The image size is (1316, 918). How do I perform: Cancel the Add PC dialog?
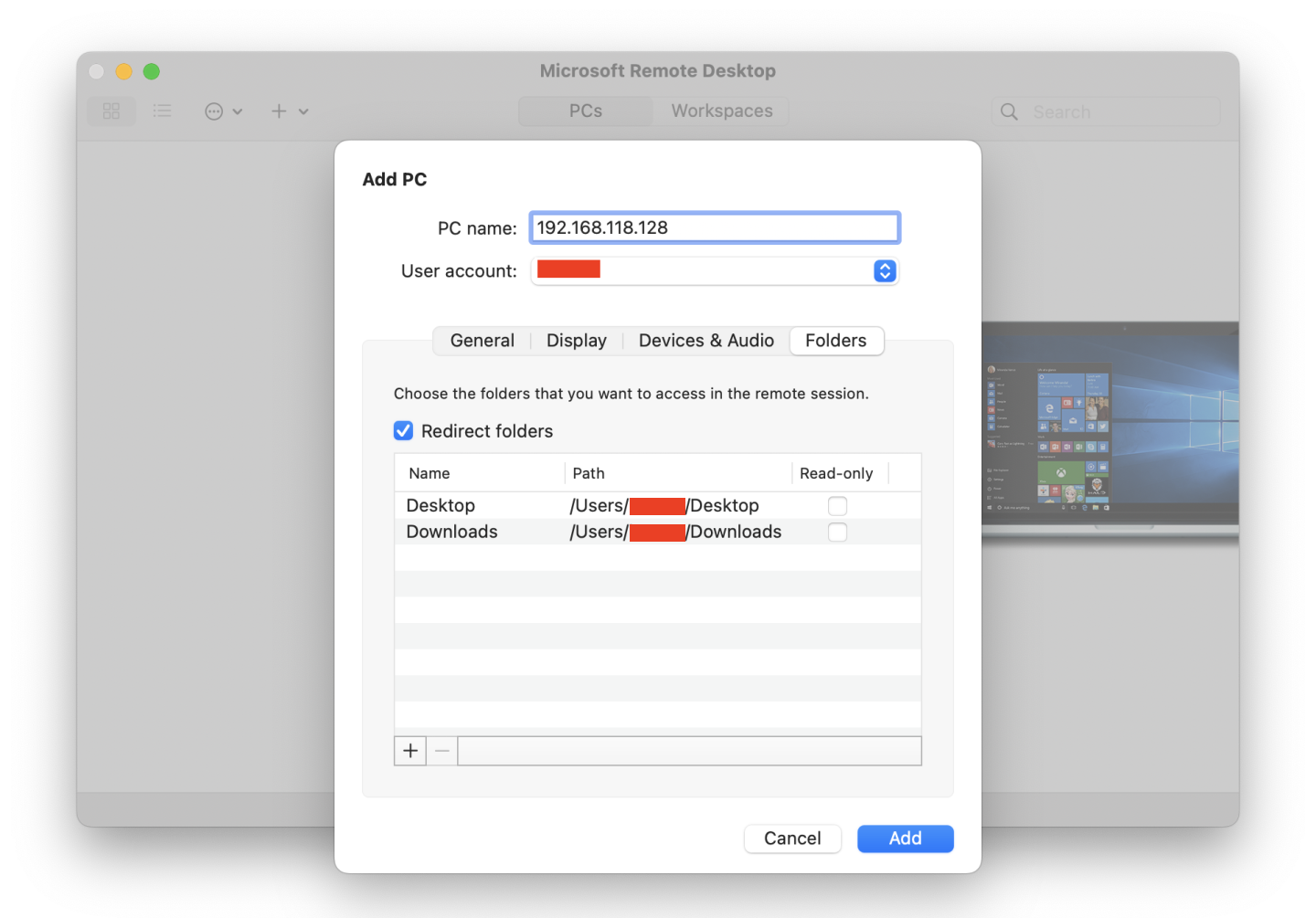click(792, 839)
